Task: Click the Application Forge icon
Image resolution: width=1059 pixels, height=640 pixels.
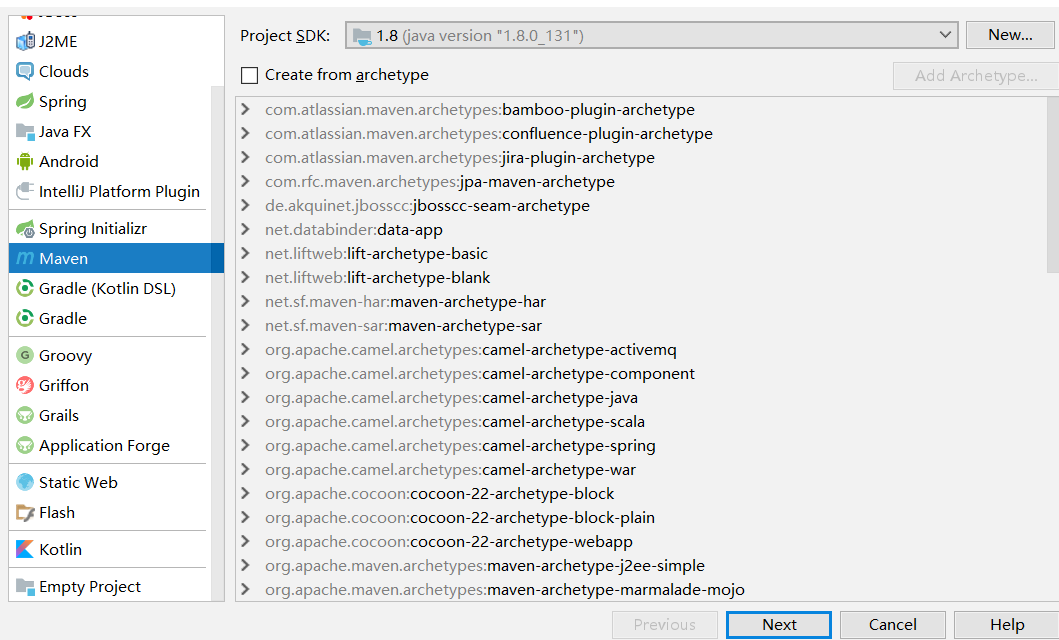Action: click(x=25, y=446)
